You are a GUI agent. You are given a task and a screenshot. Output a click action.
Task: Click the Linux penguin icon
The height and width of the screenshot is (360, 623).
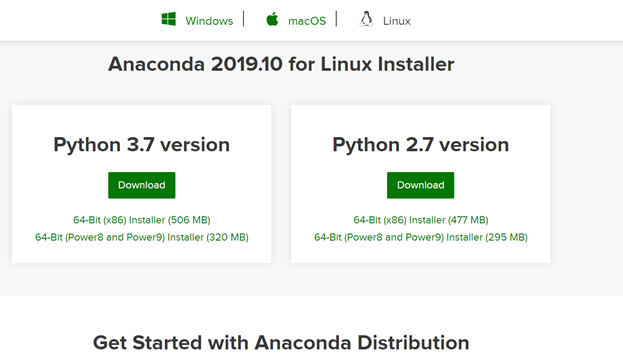pyautogui.click(x=366, y=19)
